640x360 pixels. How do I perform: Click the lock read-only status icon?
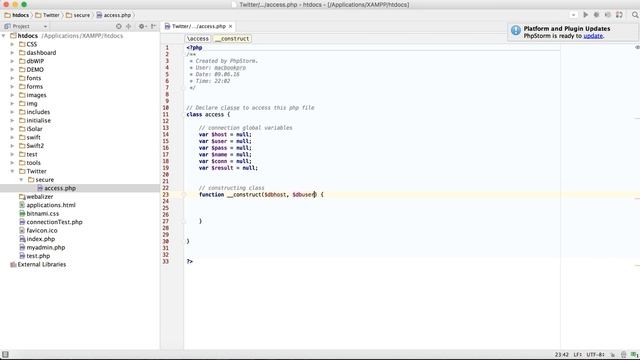pyautogui.click(x=613, y=355)
